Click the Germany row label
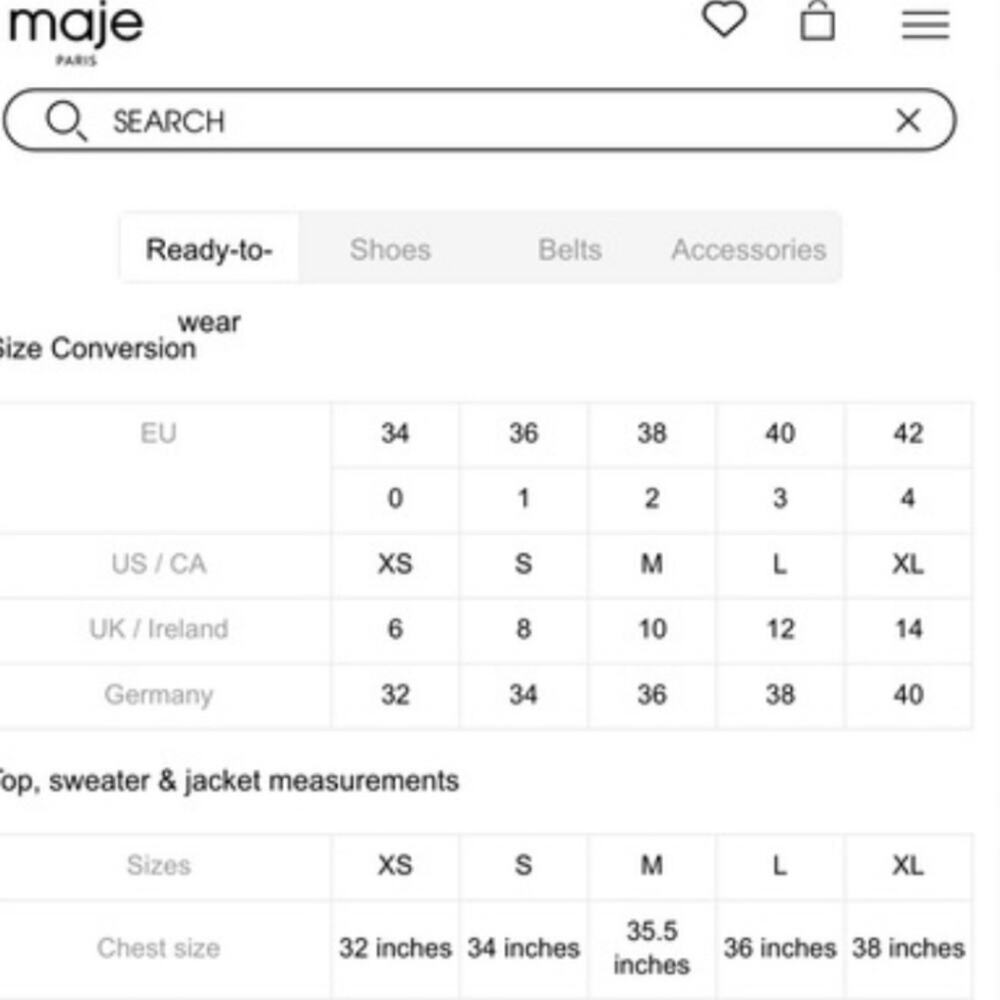Screen dimensions: 1000x1000 point(159,695)
